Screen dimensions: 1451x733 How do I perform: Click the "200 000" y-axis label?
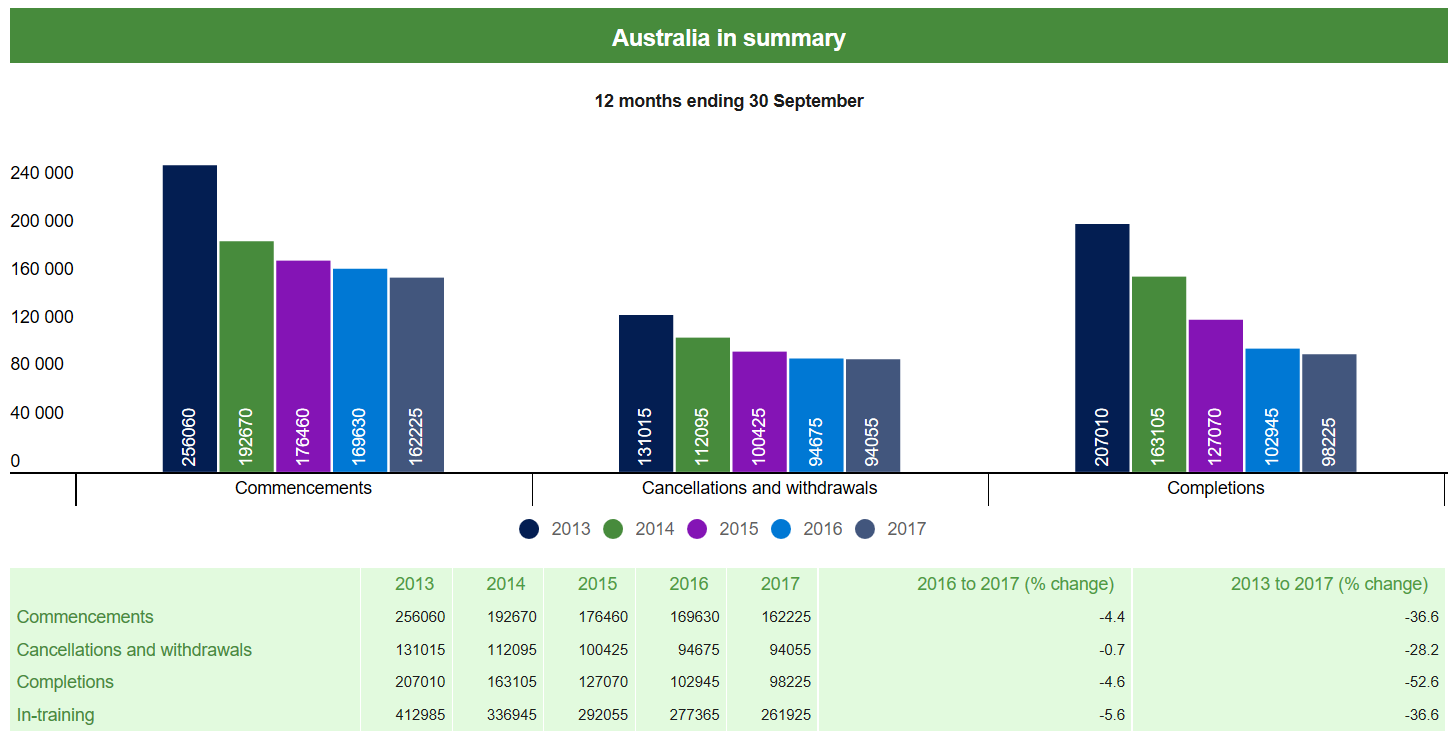42,221
